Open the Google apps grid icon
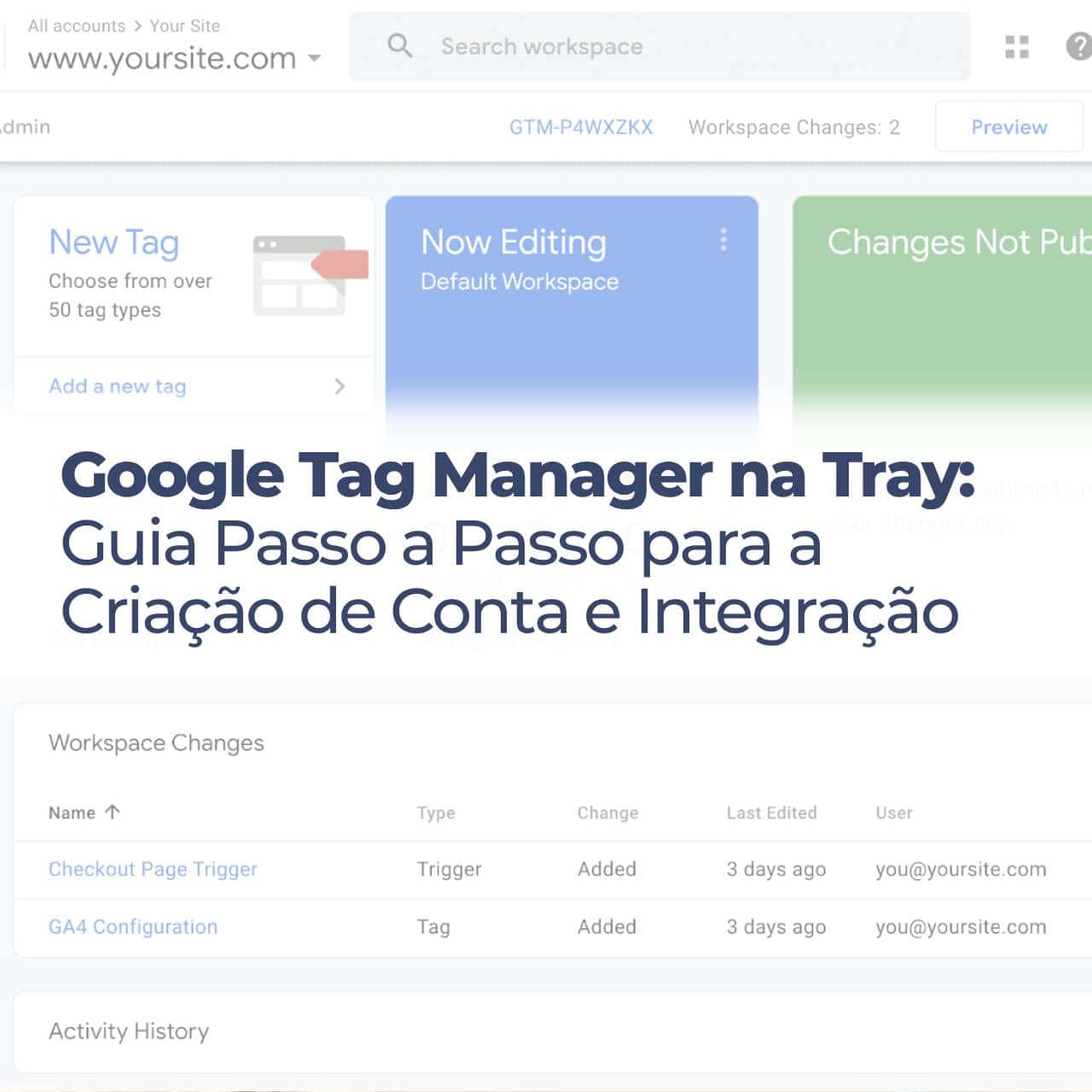 (1017, 47)
